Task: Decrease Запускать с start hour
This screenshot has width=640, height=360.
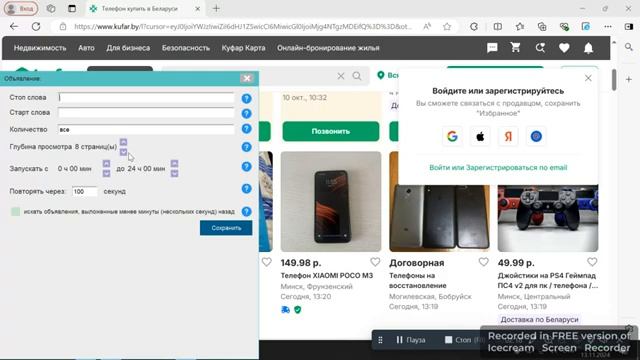Action: pos(106,174)
